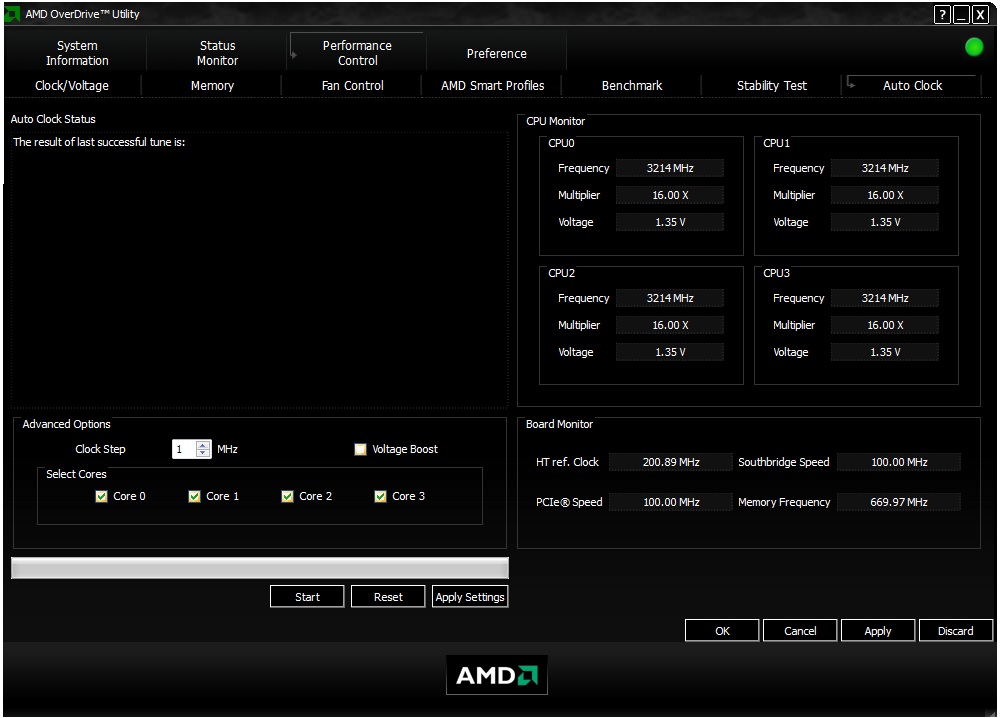Click the Clock Step value field
1000x718 pixels.
click(x=184, y=449)
